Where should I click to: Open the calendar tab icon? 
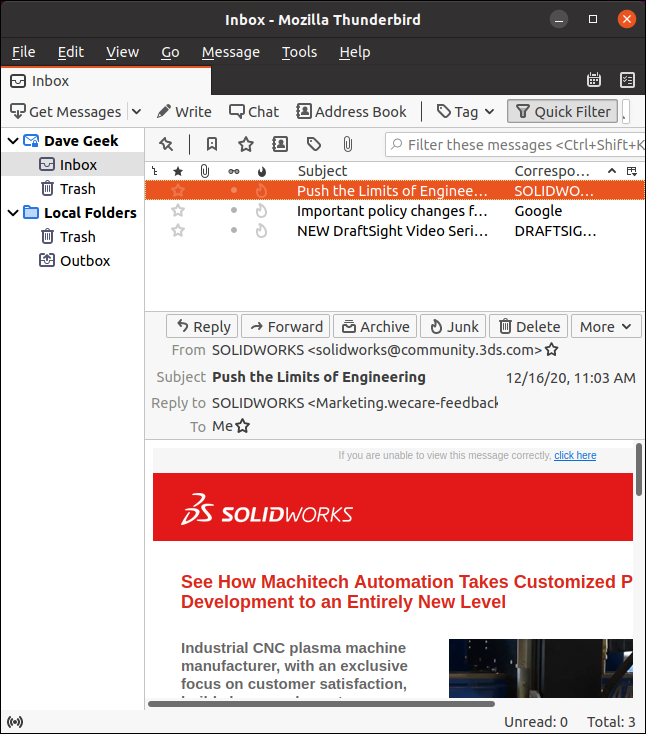(594, 80)
